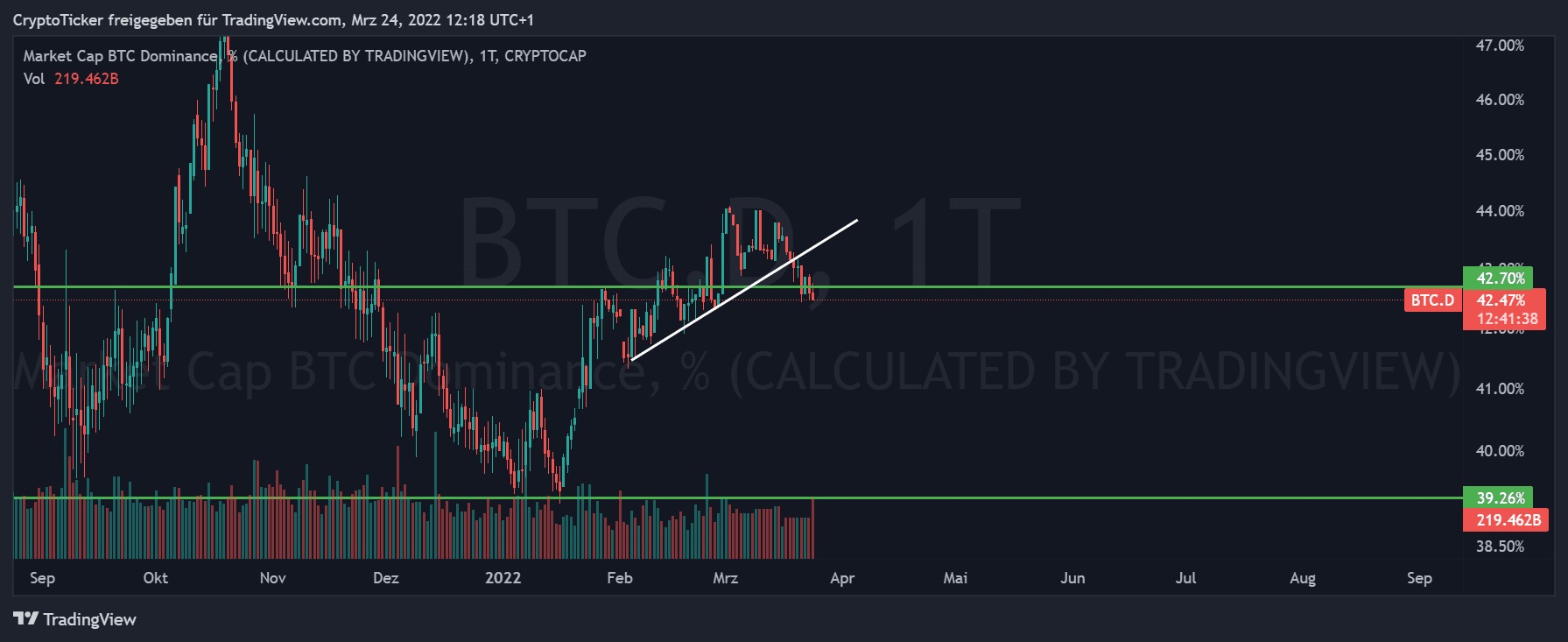The width and height of the screenshot is (1568, 642).
Task: Click the red 42.47% current price label
Action: [1501, 300]
